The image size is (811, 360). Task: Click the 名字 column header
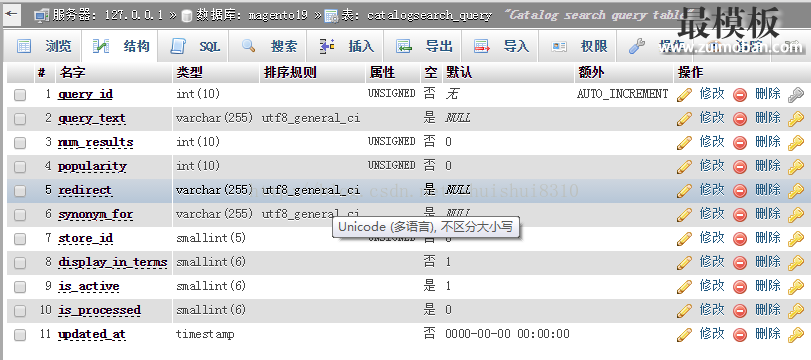(x=73, y=72)
